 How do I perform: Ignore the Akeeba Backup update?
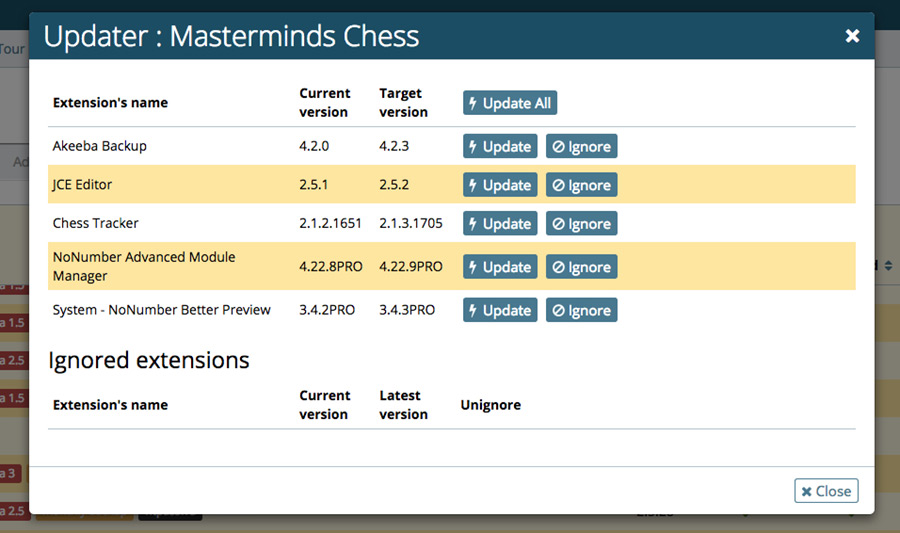[581, 146]
